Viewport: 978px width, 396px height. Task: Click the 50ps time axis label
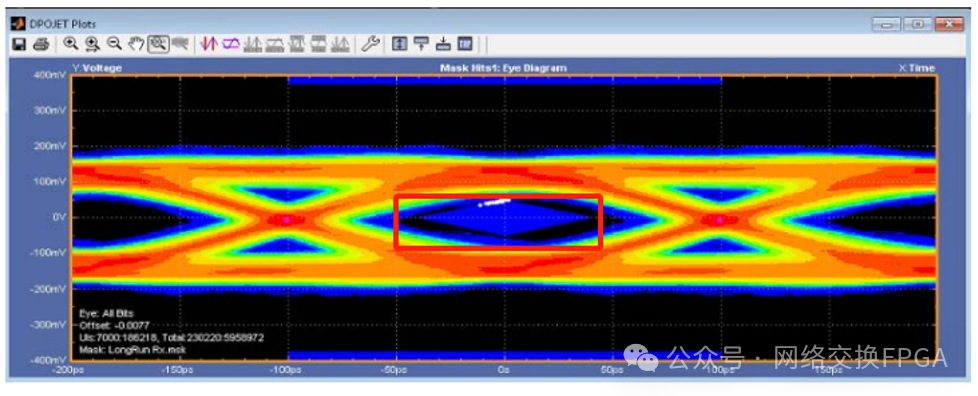coord(612,370)
